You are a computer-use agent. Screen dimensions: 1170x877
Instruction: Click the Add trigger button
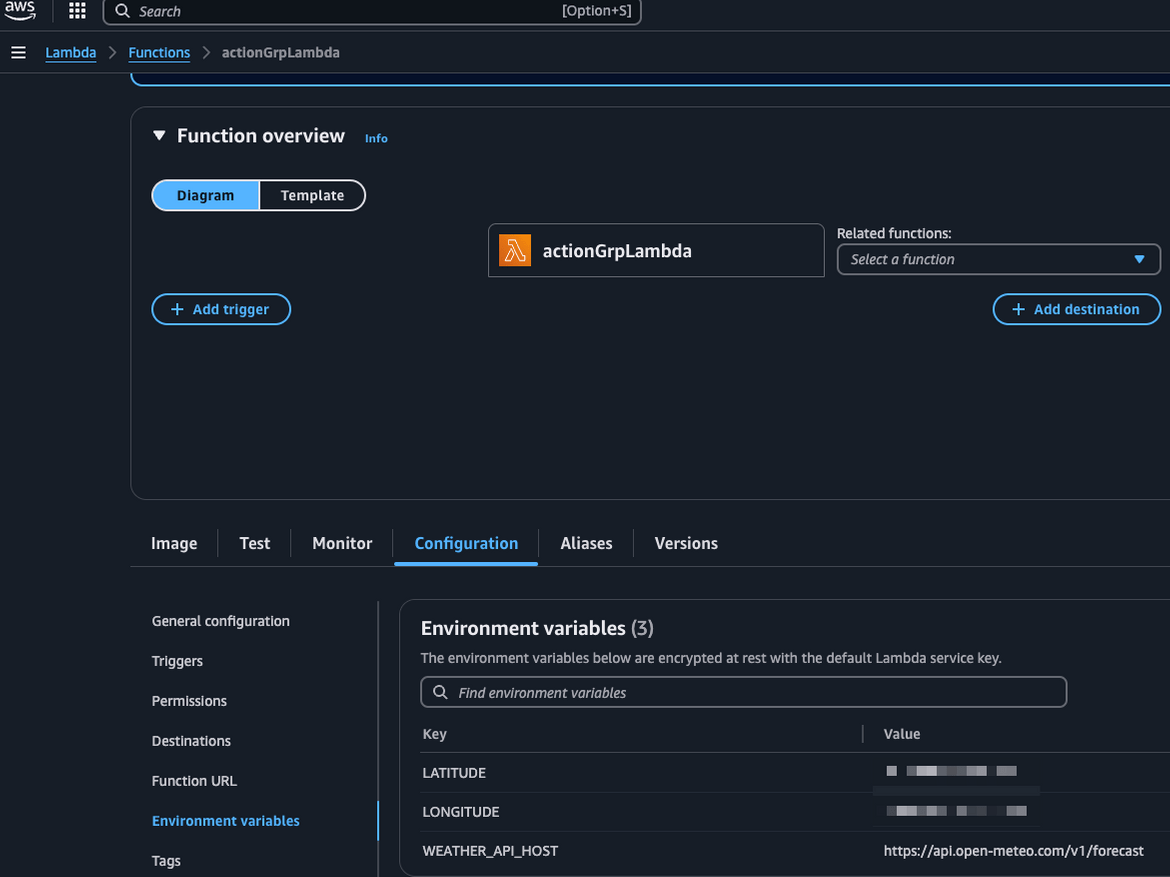pyautogui.click(x=221, y=309)
